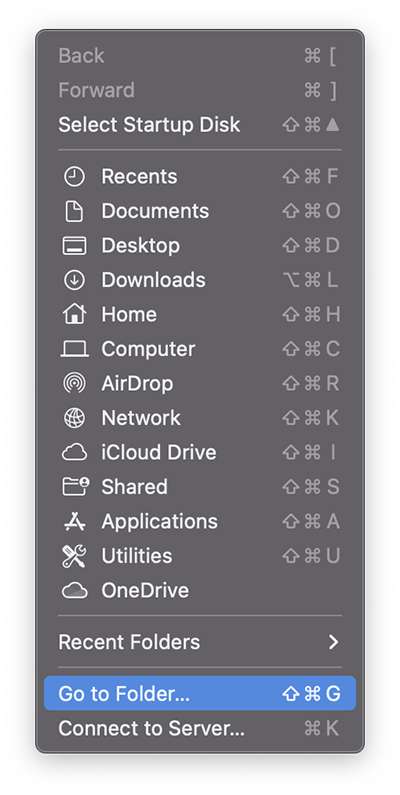Click the Desktop icon
Screen dimensions: 400x795
click(x=75, y=246)
